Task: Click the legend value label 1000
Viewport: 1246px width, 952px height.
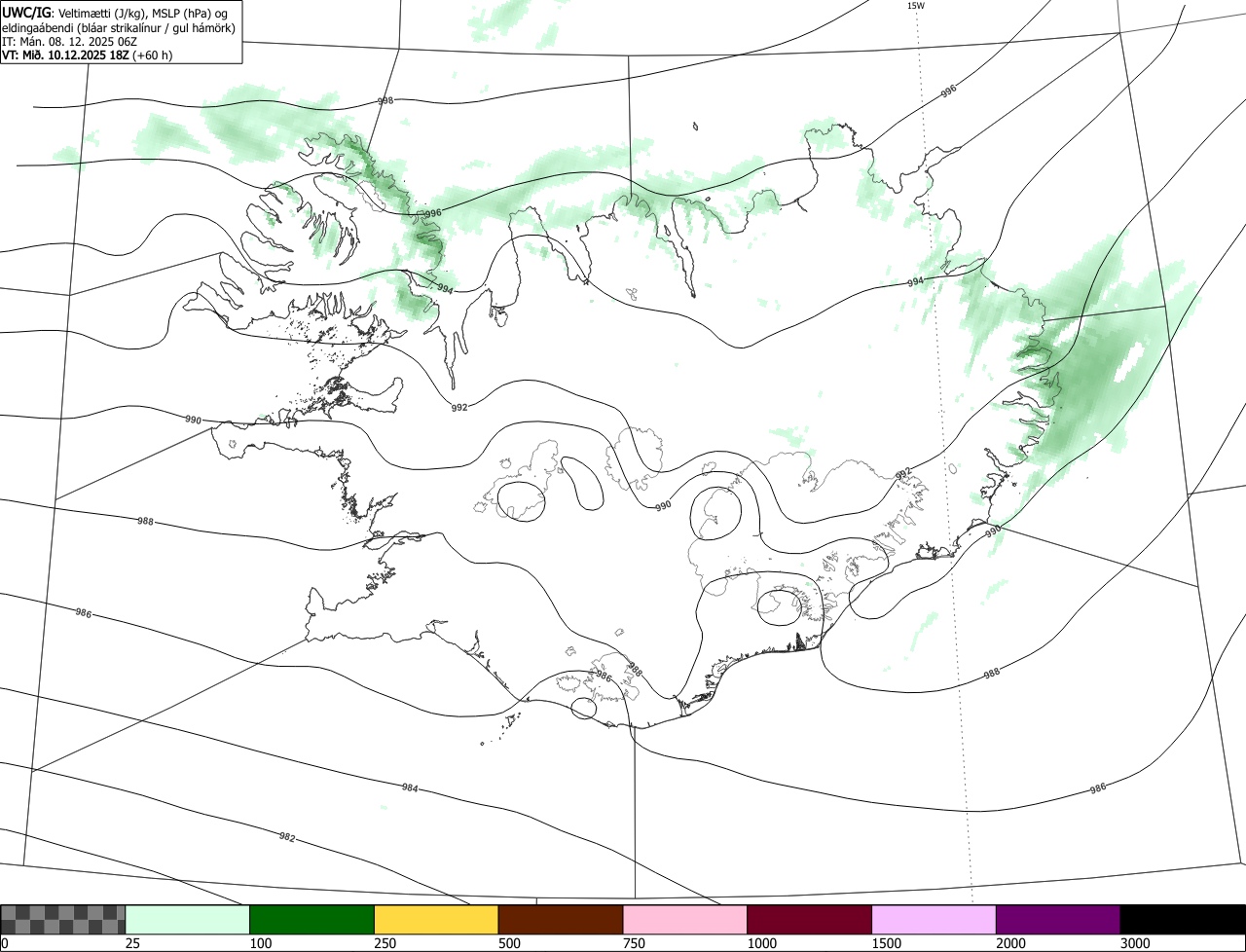Action: [761, 943]
